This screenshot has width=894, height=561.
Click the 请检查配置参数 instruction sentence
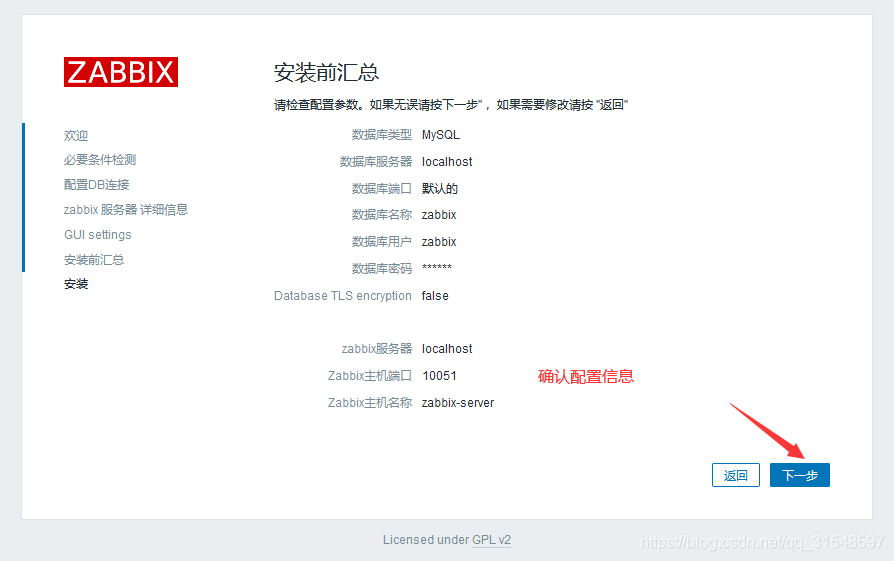pyautogui.click(x=451, y=105)
